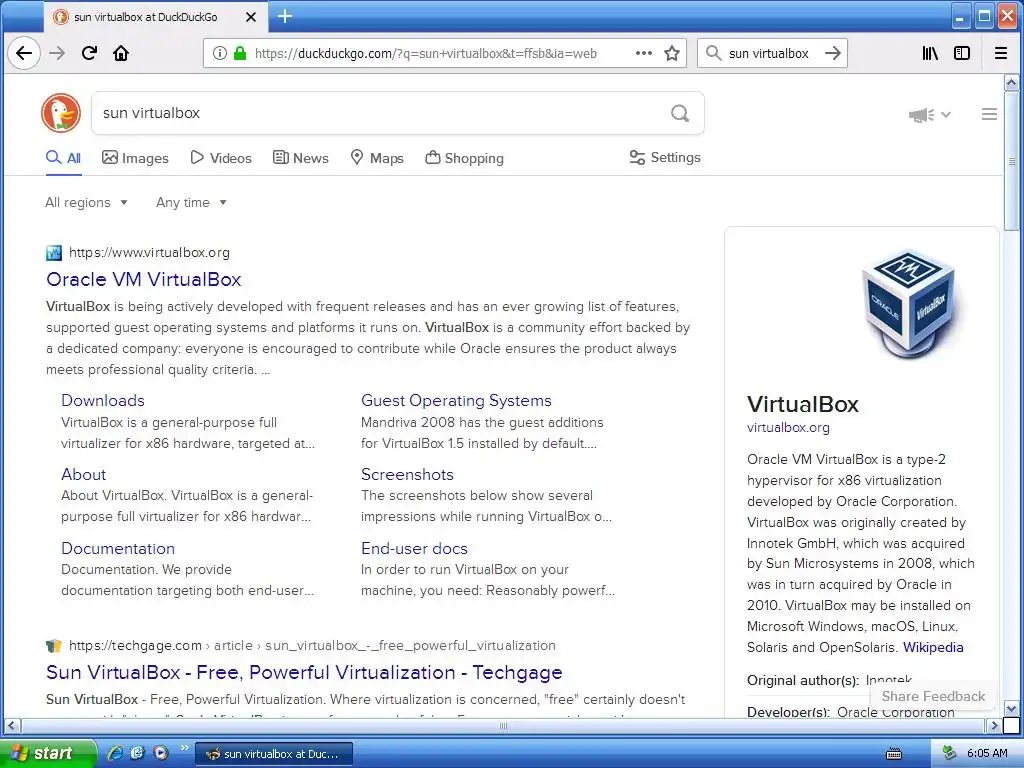This screenshot has width=1024, height=768.
Task: Open a new browser tab
Action: coord(285,16)
